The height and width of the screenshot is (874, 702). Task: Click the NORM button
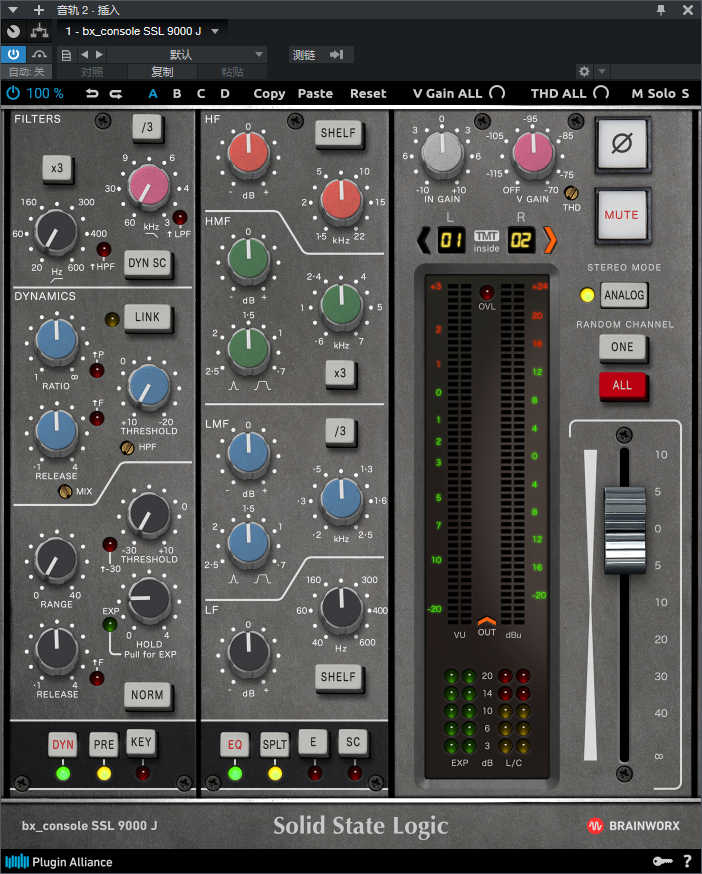pyautogui.click(x=147, y=695)
